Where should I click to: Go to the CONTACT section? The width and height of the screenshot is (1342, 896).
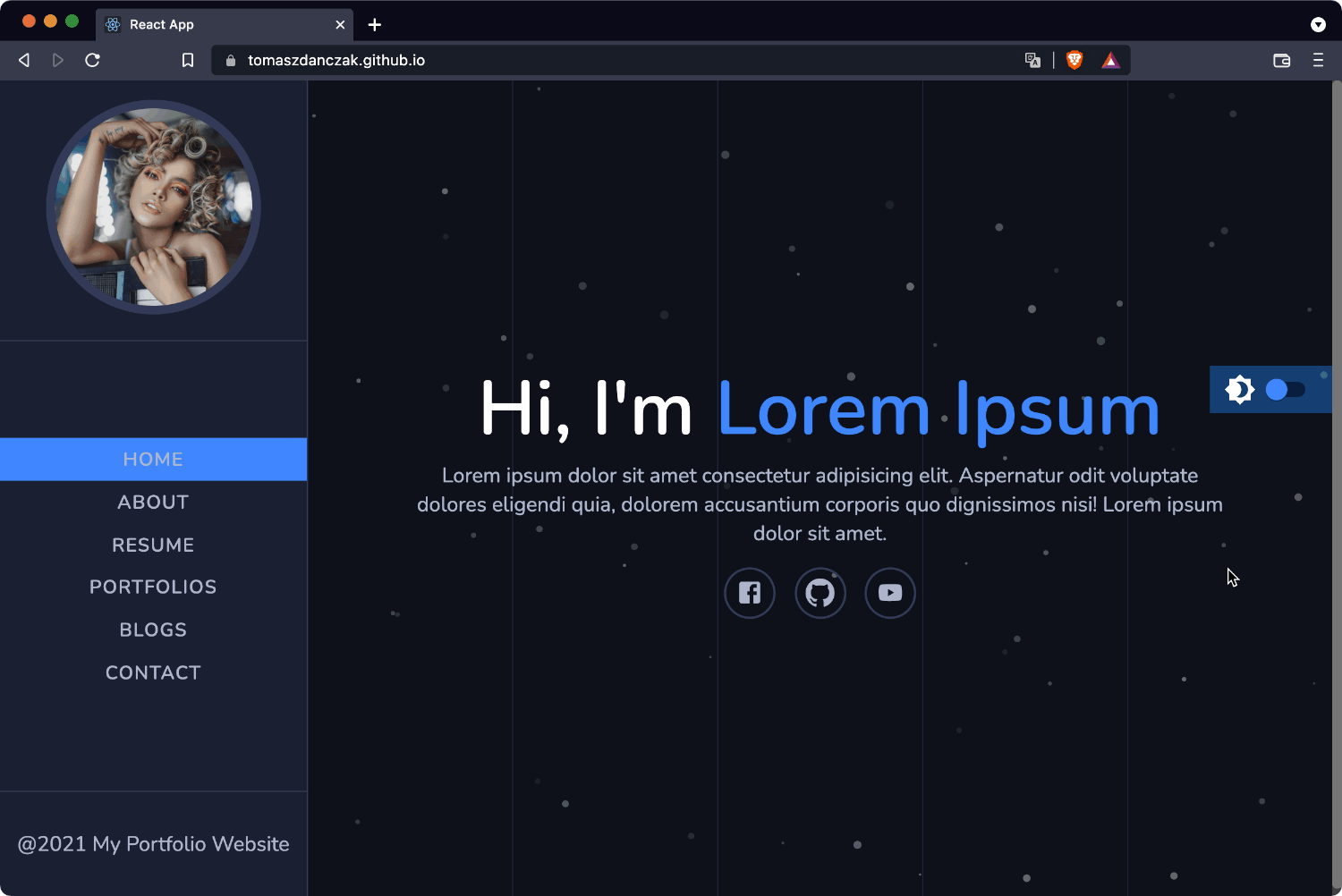(153, 672)
